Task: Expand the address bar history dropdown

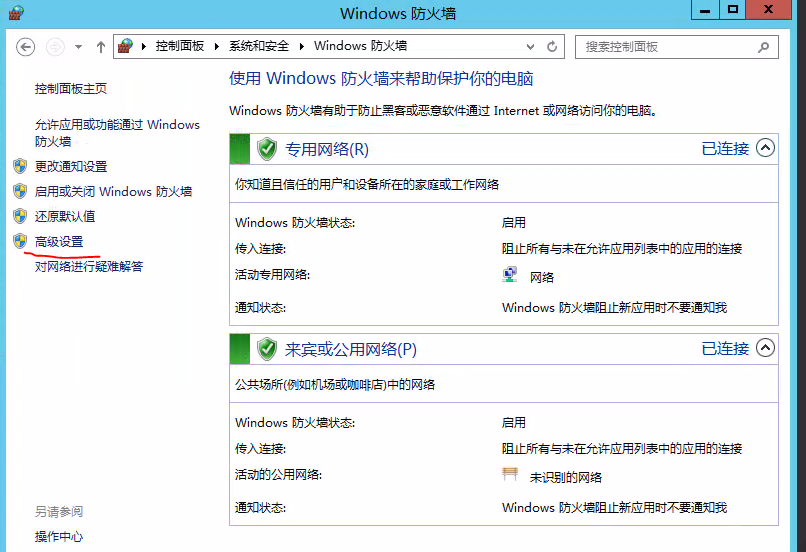Action: [530, 47]
